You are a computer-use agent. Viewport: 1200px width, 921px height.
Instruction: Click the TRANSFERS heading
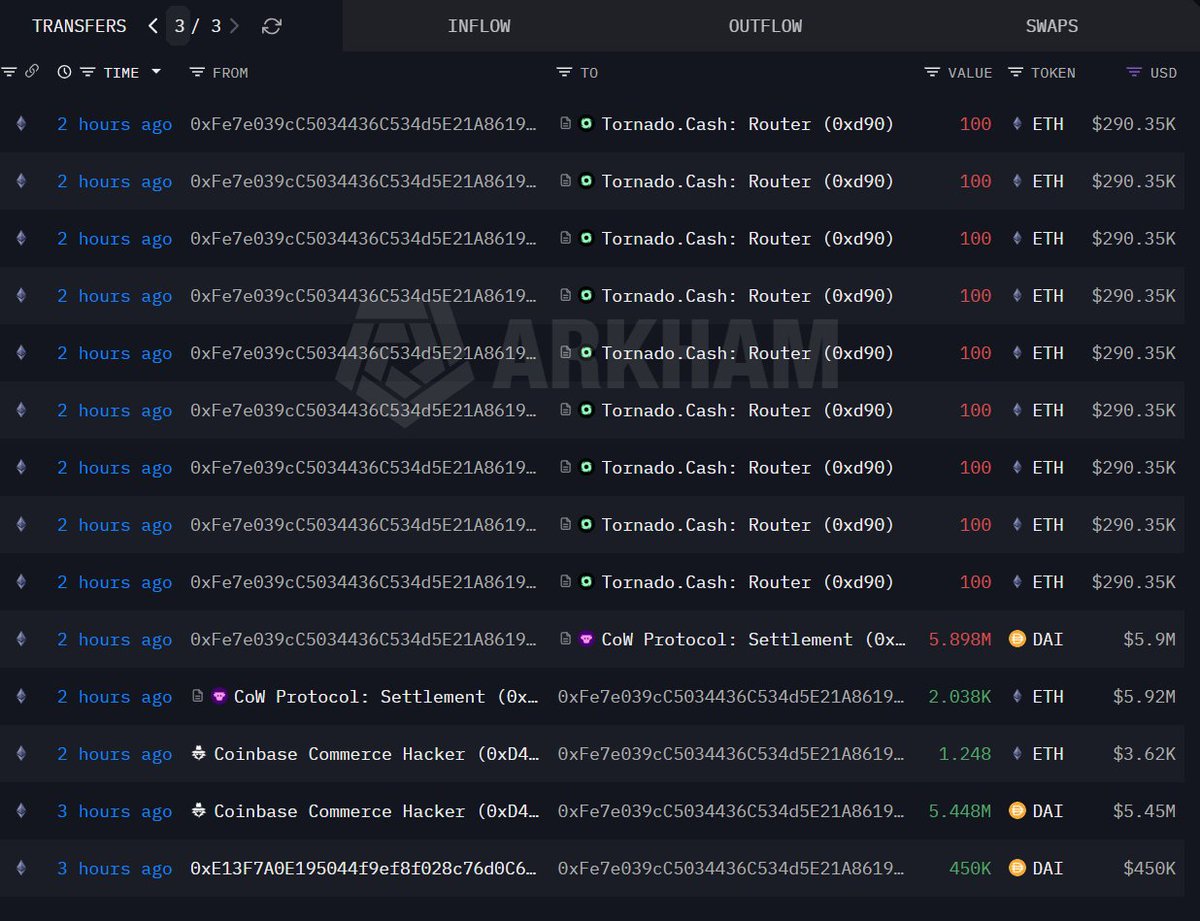pyautogui.click(x=79, y=26)
